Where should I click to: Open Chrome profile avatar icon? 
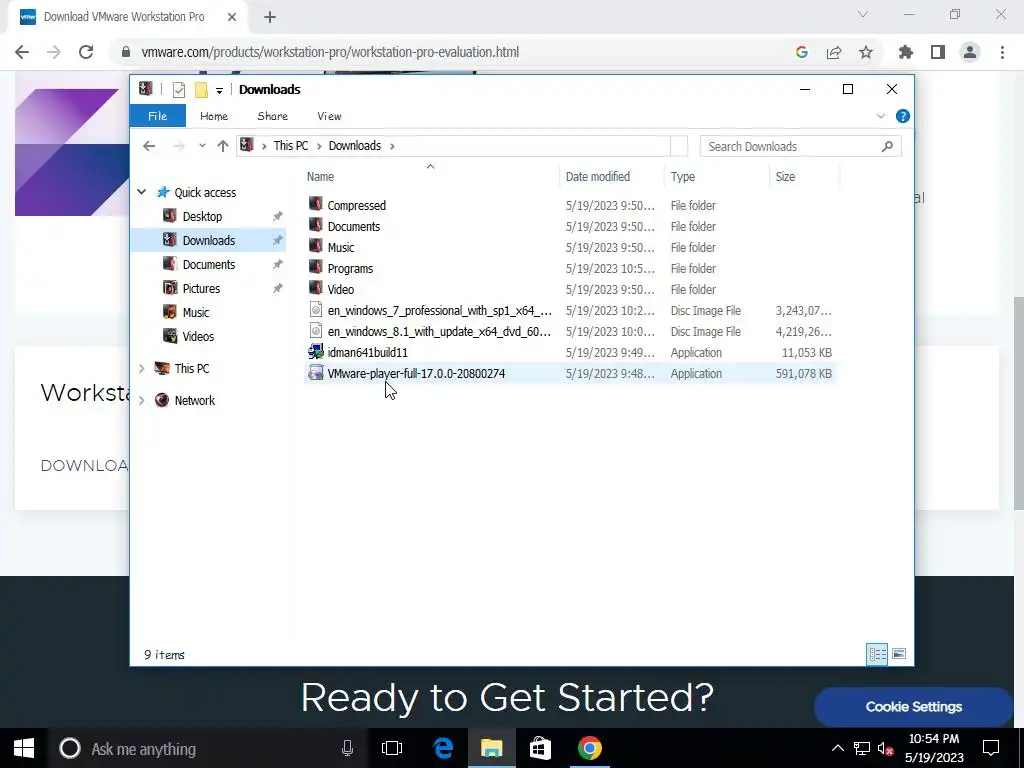click(970, 52)
